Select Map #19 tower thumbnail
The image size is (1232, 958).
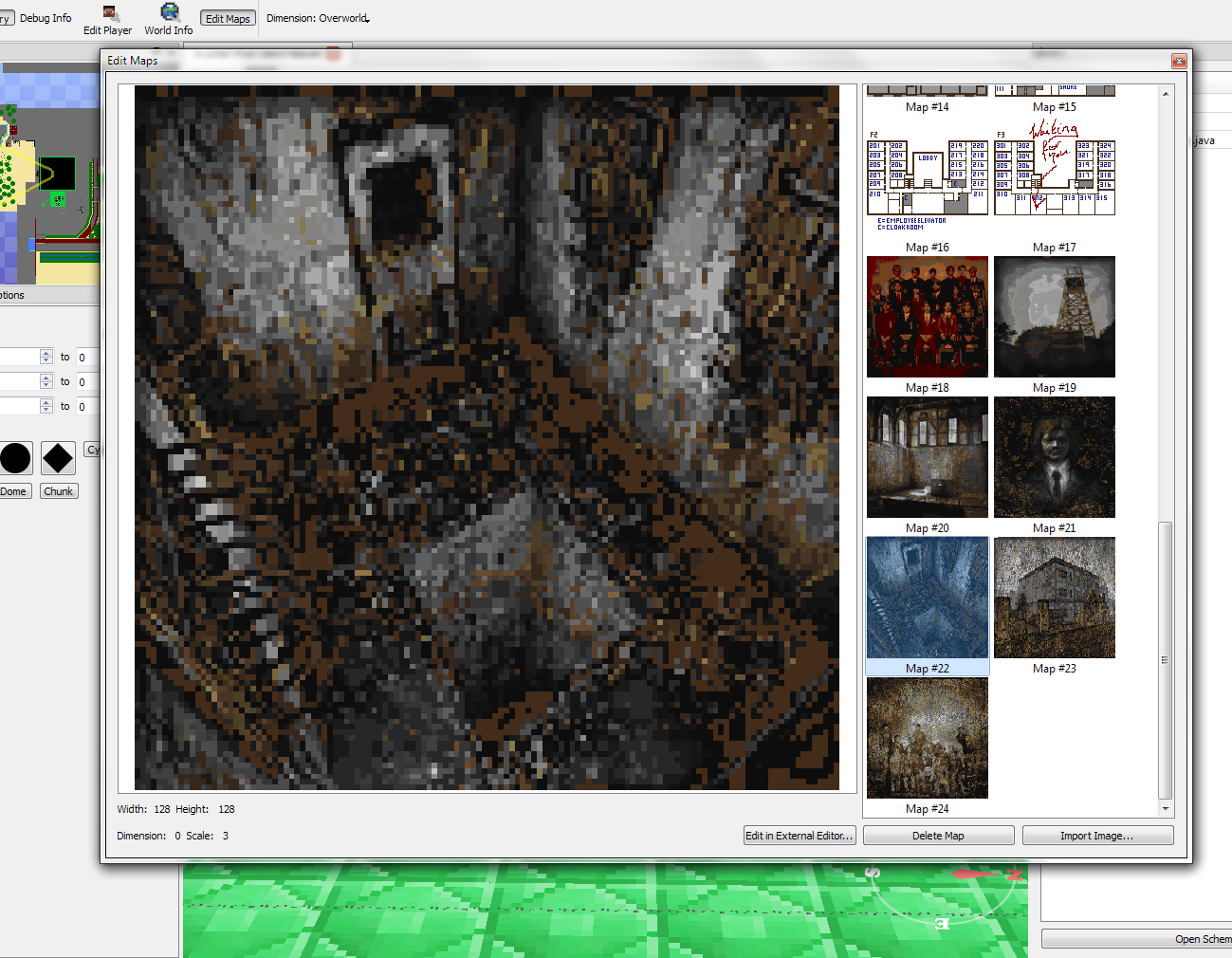[x=1055, y=317]
